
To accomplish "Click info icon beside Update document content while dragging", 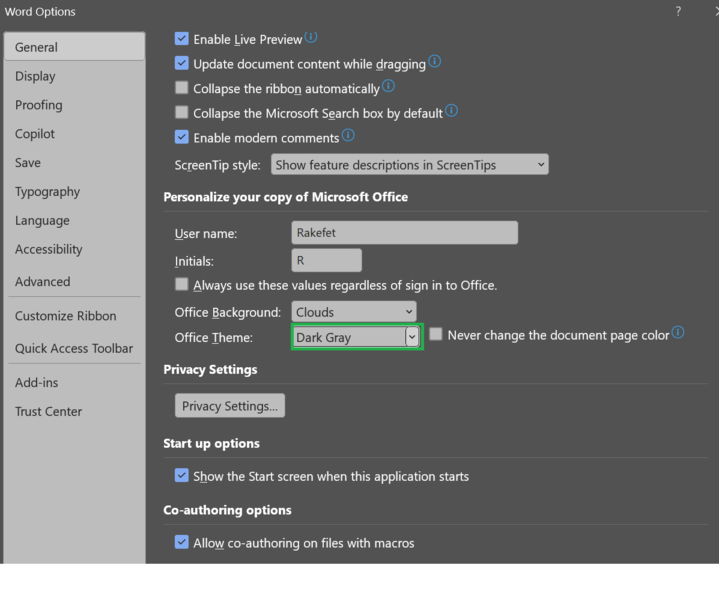I will click(435, 62).
